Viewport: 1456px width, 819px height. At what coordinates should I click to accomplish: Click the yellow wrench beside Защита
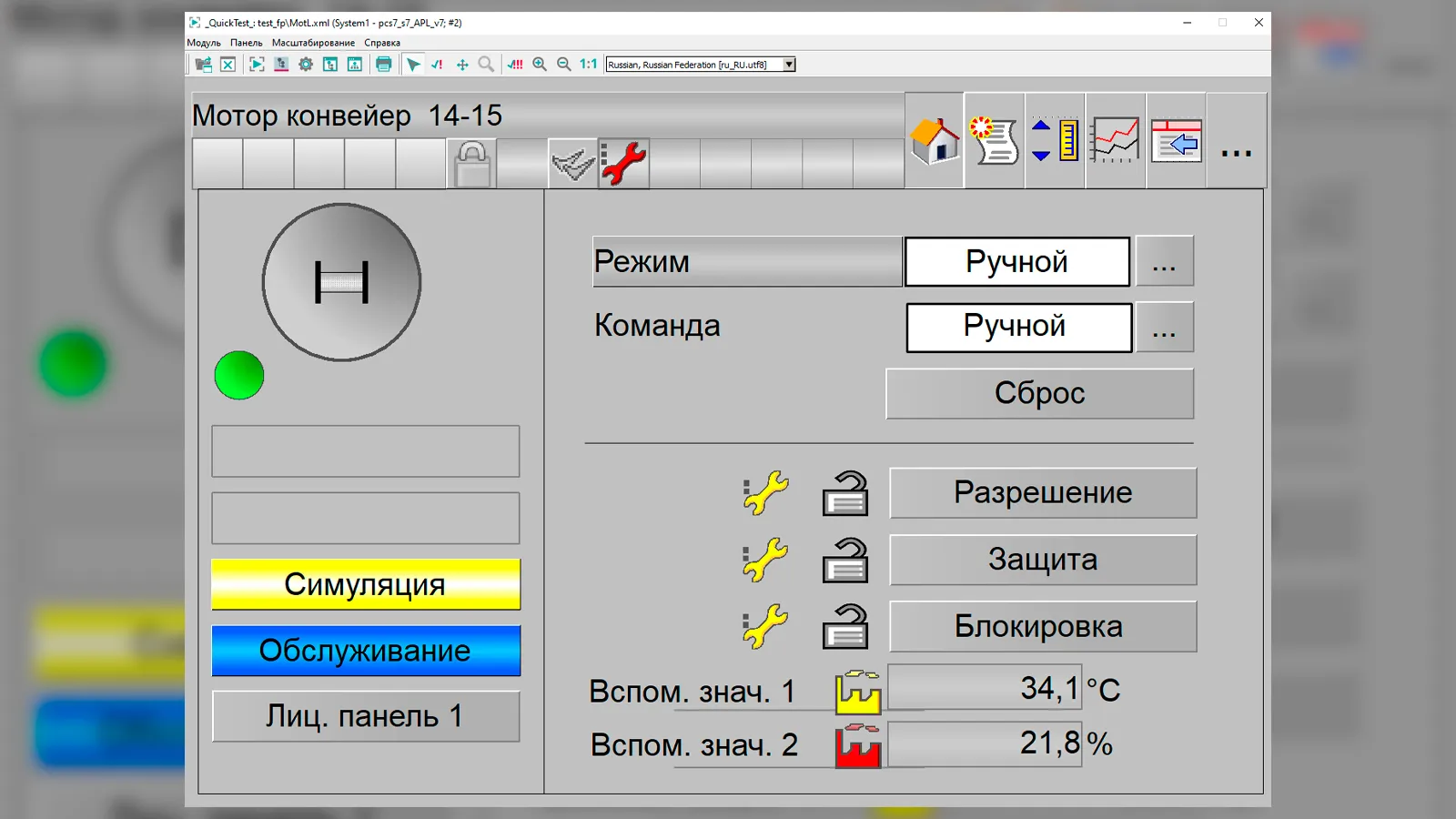pos(765,560)
